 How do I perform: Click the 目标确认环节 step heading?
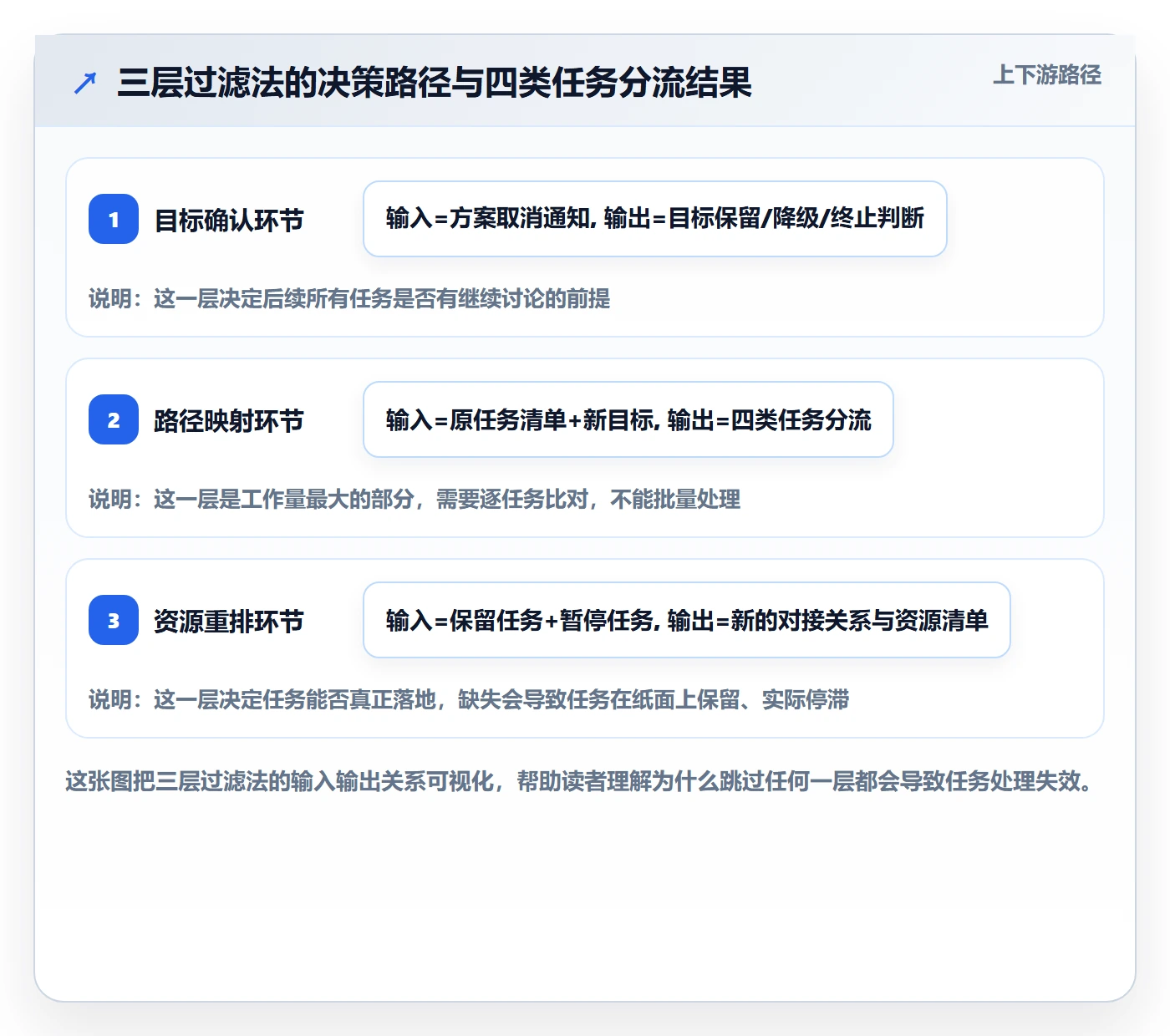pos(229,220)
